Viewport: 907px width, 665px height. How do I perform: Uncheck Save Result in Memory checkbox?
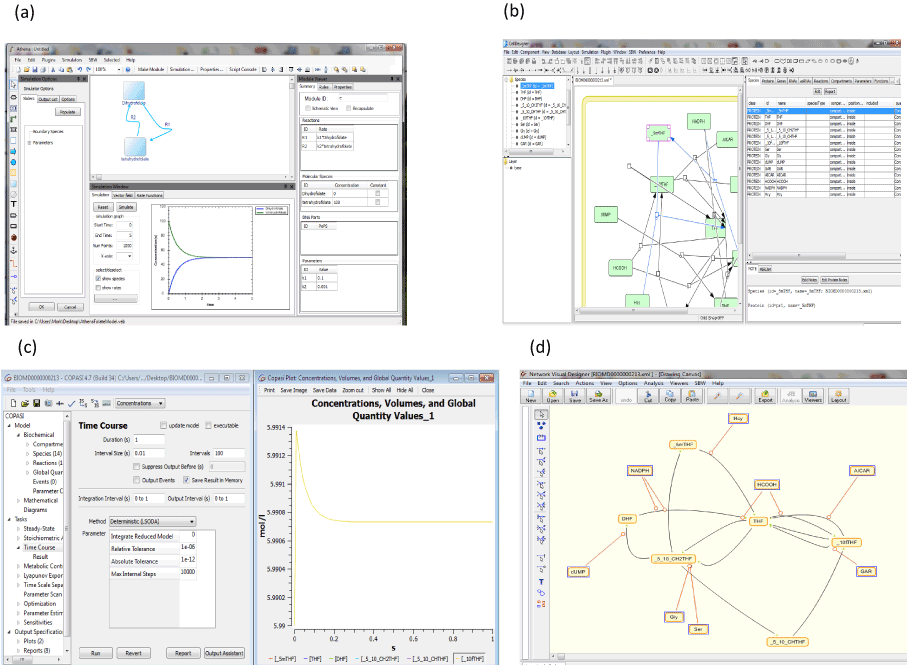click(186, 480)
